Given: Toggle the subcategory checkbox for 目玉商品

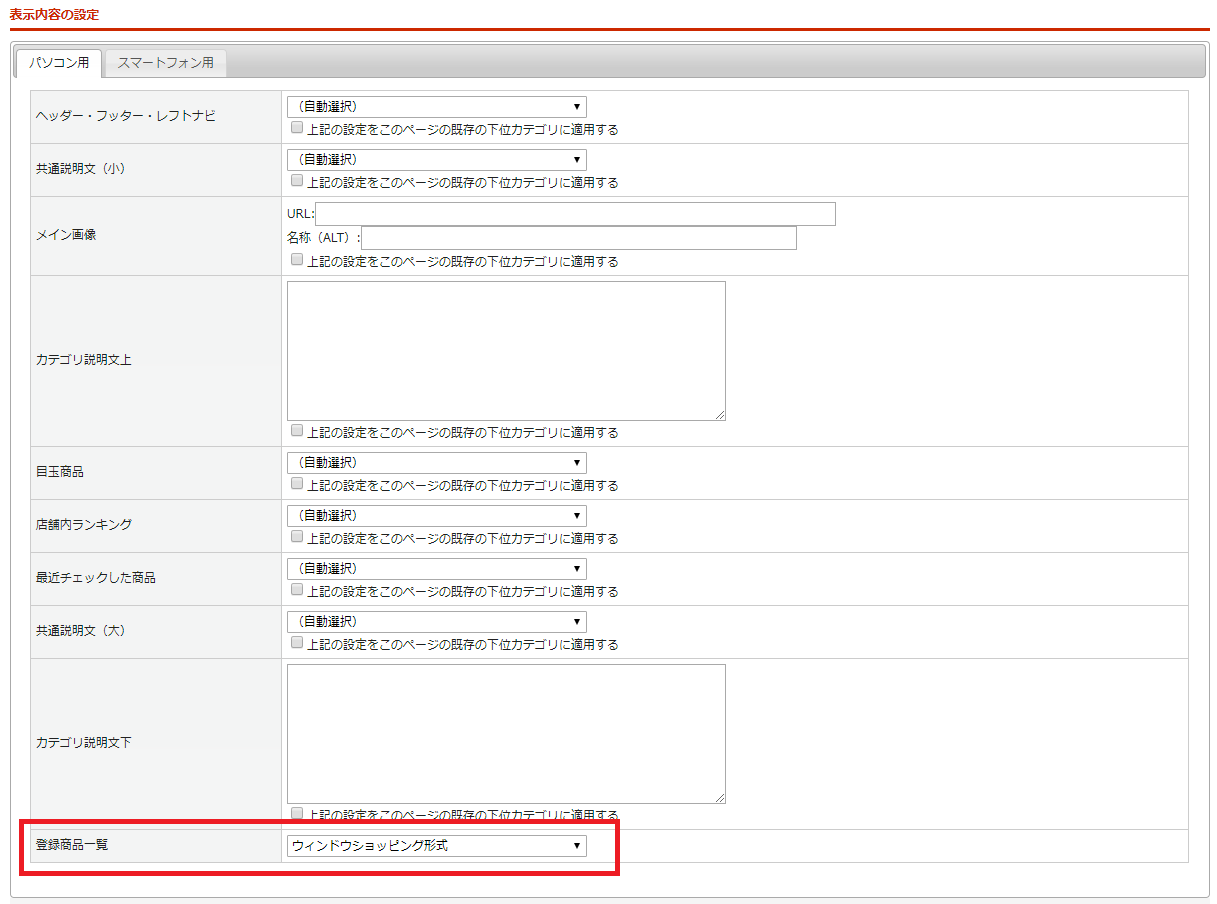Looking at the screenshot, I should 297,484.
